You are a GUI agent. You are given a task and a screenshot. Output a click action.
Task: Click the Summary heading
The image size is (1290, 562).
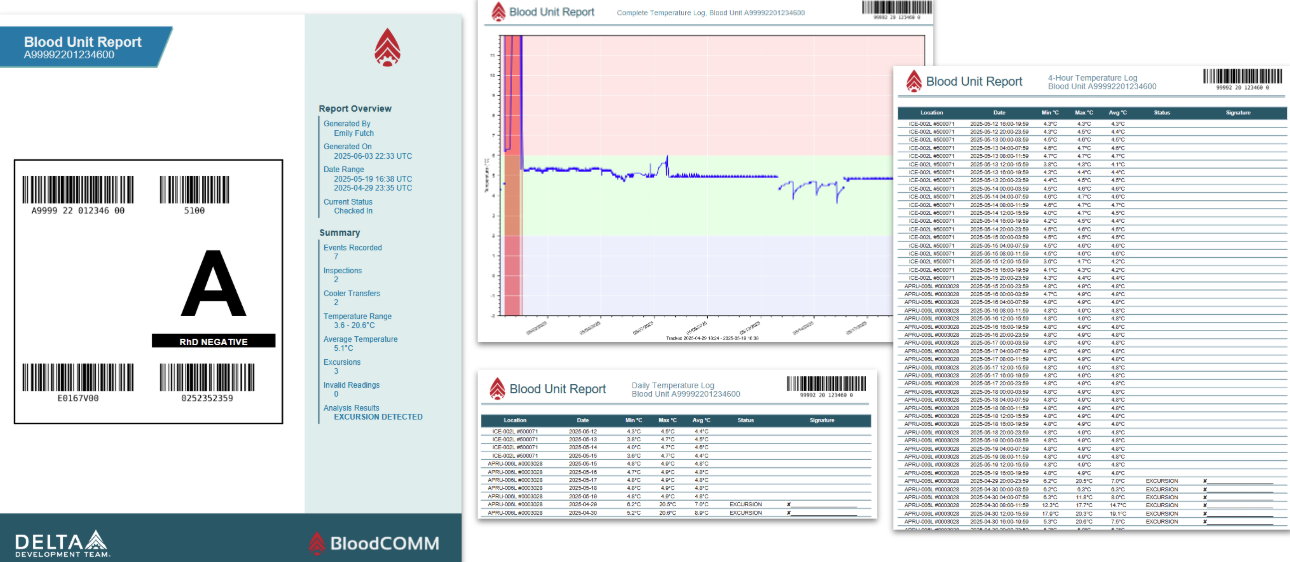click(x=339, y=232)
